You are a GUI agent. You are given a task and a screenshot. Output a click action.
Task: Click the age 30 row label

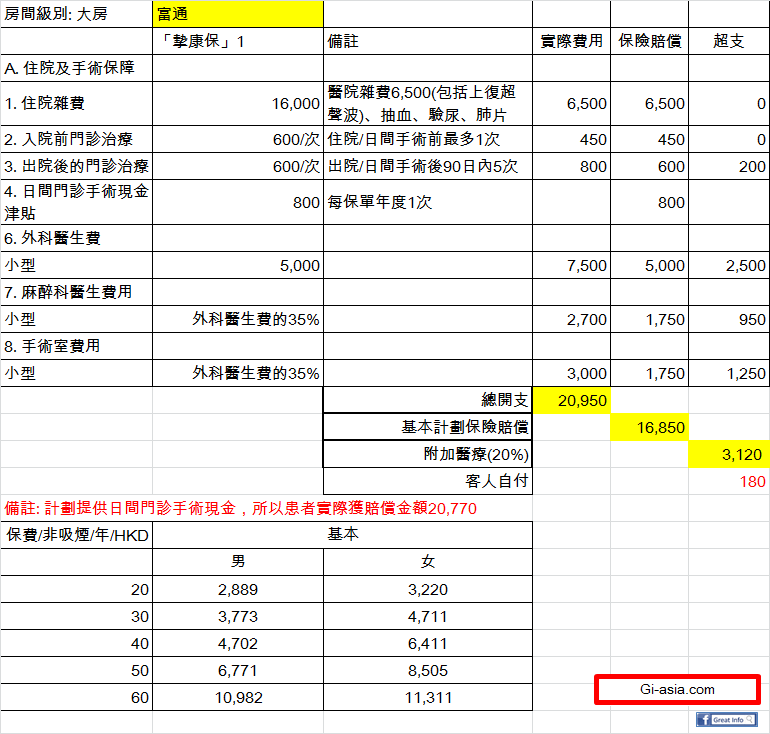point(77,616)
